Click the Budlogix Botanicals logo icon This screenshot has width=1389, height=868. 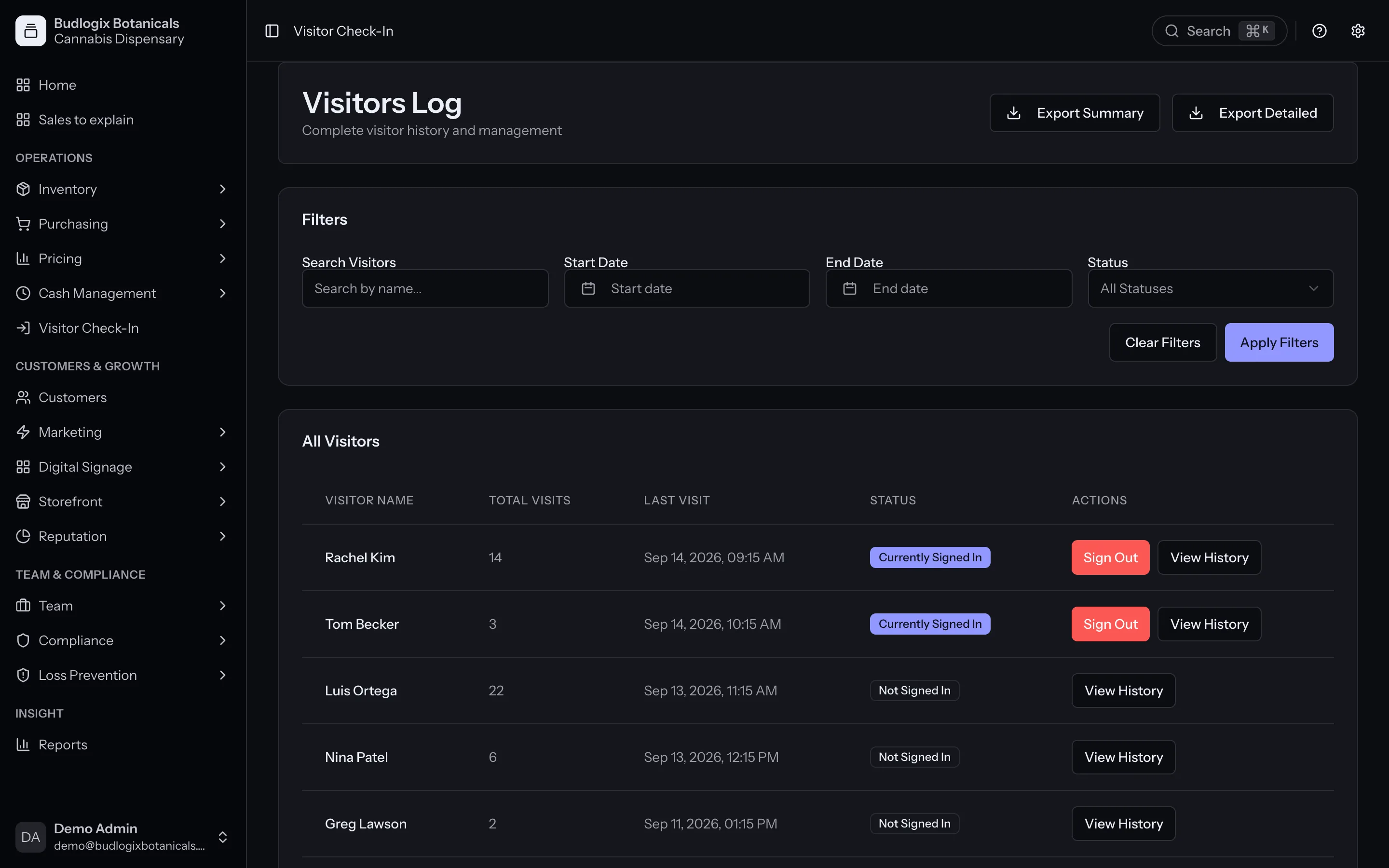(x=31, y=31)
